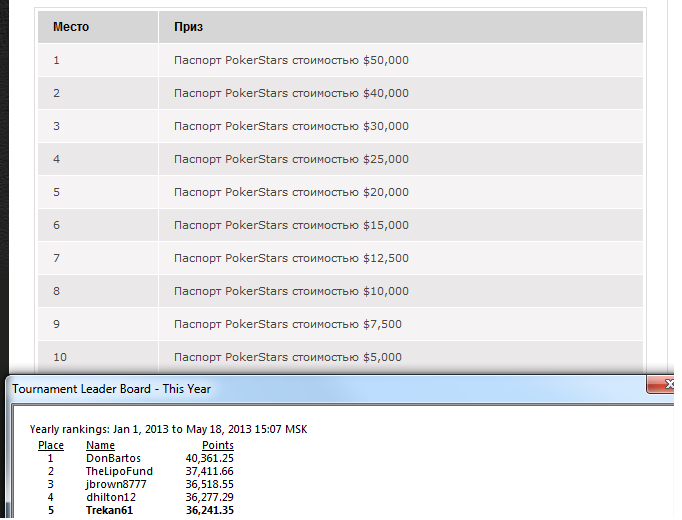Screen dimensions: 682x520
Task: Click the Points column header in leaderboard
Action: click(x=217, y=445)
